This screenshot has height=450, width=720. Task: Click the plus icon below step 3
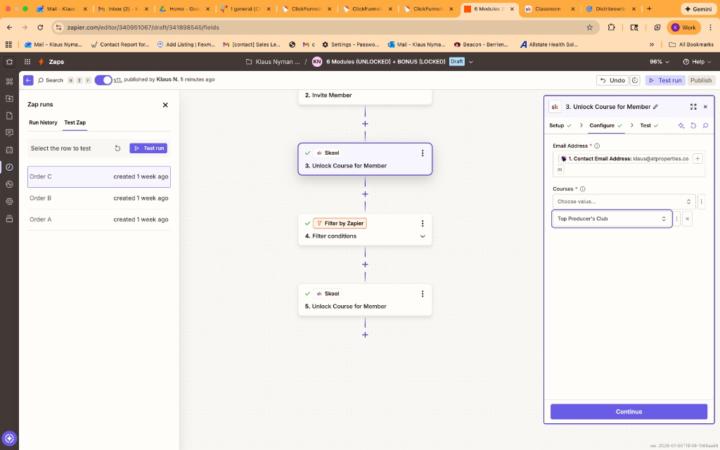point(365,193)
